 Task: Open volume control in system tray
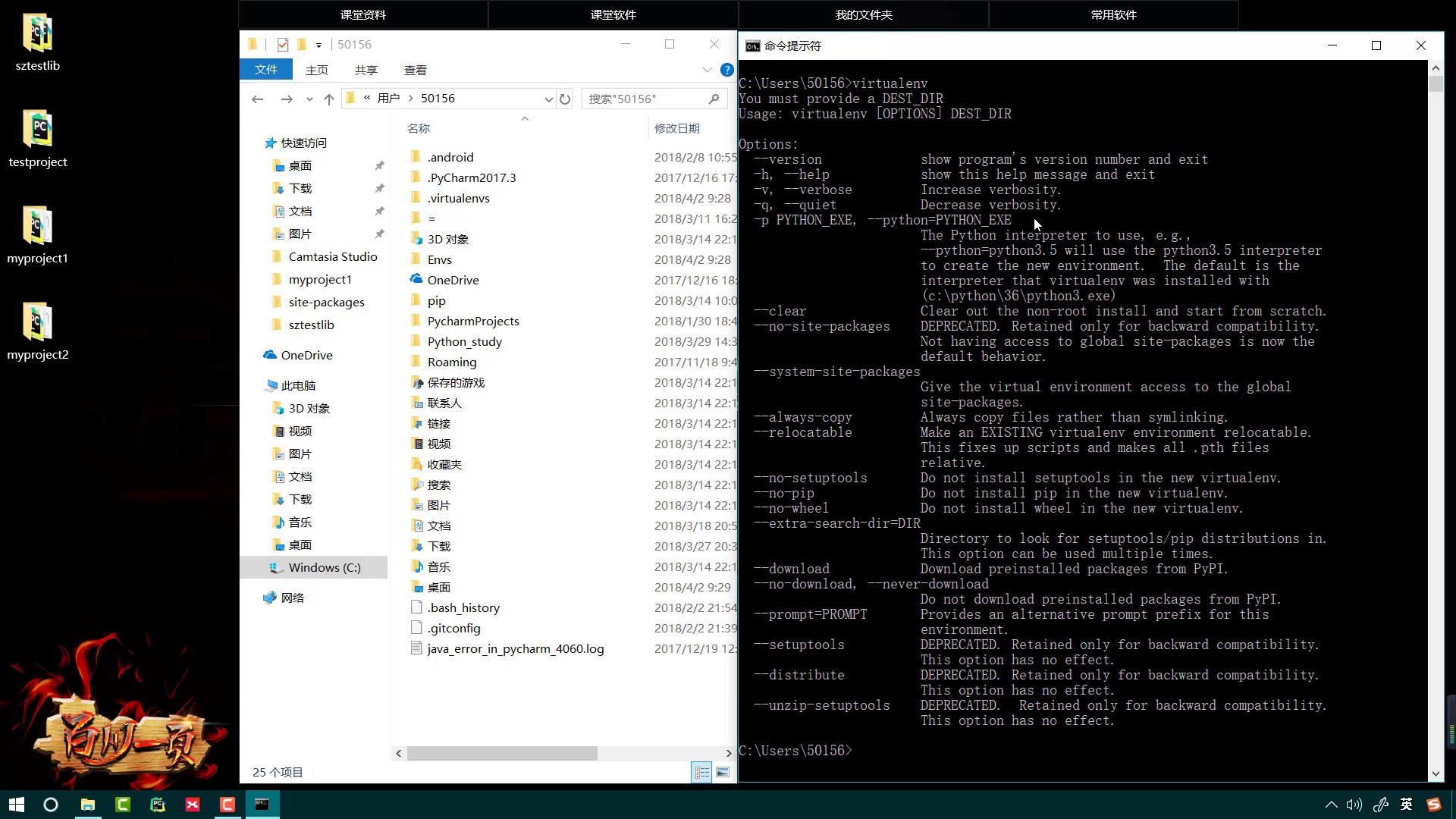click(1354, 805)
